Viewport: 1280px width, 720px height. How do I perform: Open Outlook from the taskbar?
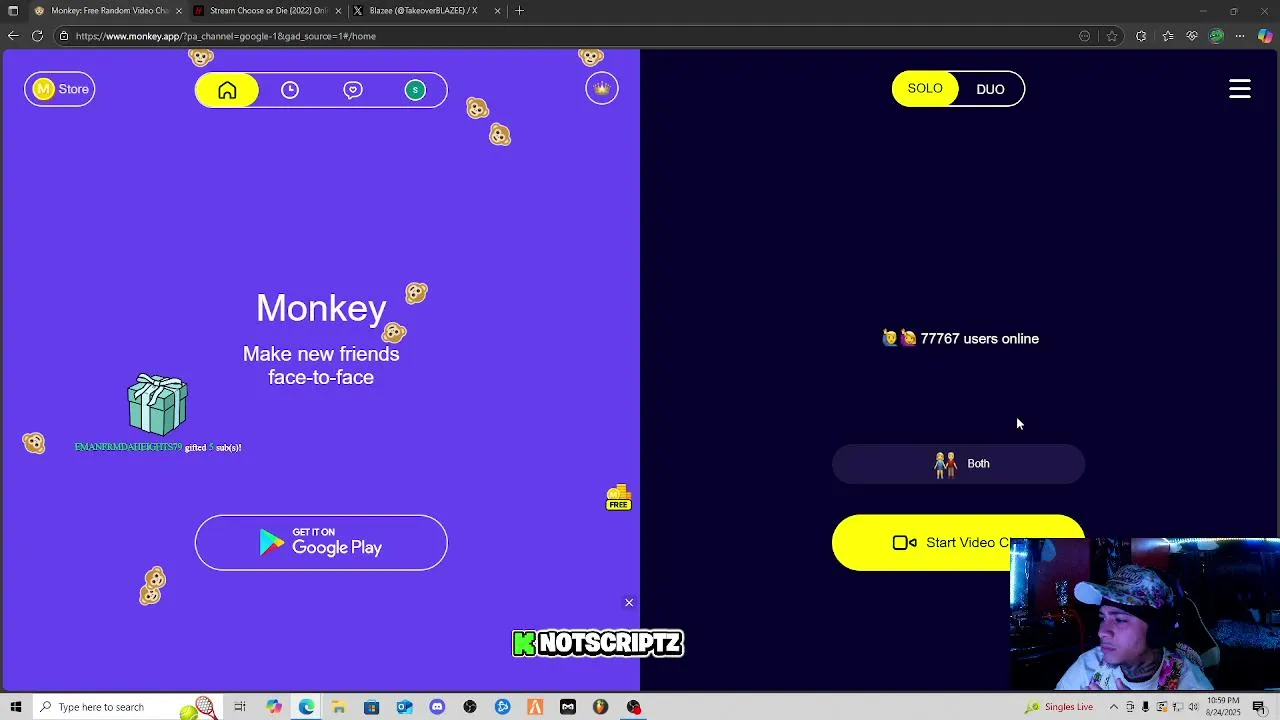pos(404,707)
